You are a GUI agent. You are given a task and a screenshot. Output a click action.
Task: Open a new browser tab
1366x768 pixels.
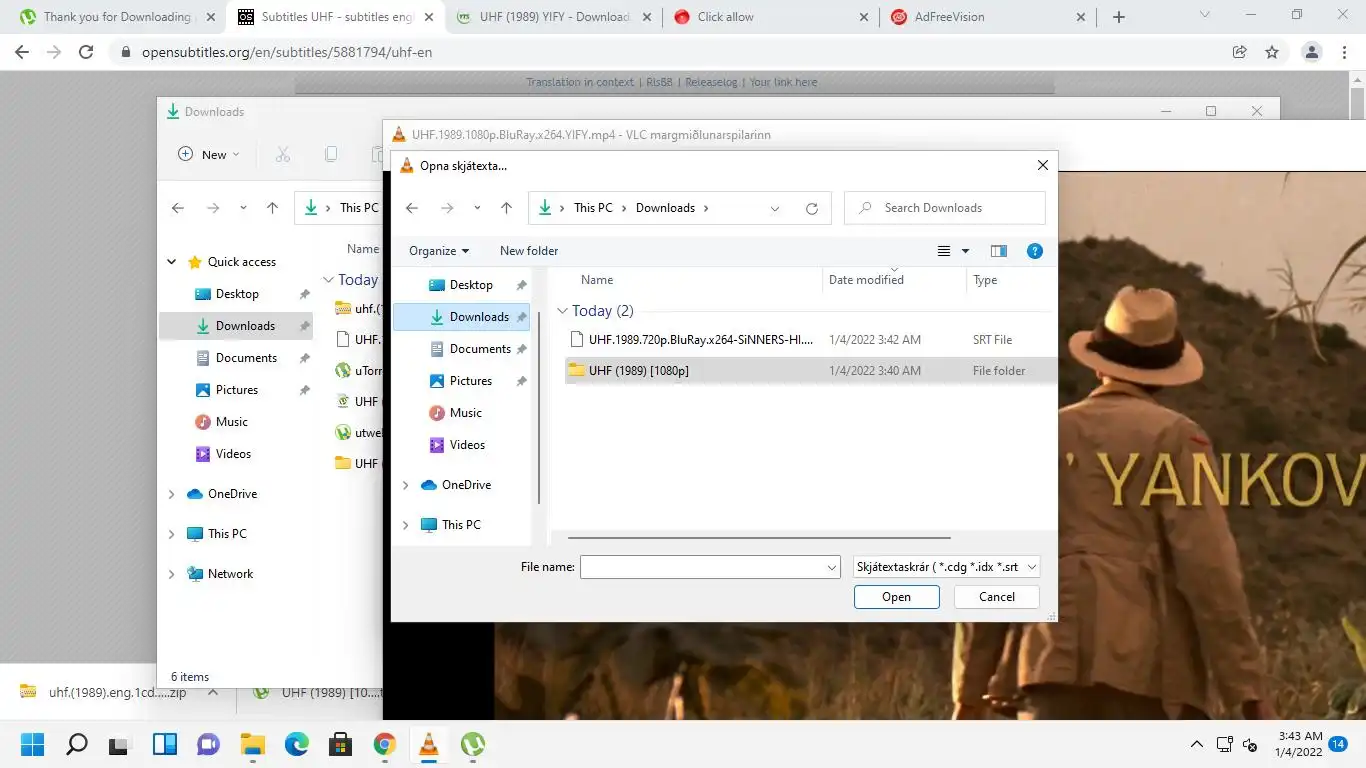[x=1119, y=17]
